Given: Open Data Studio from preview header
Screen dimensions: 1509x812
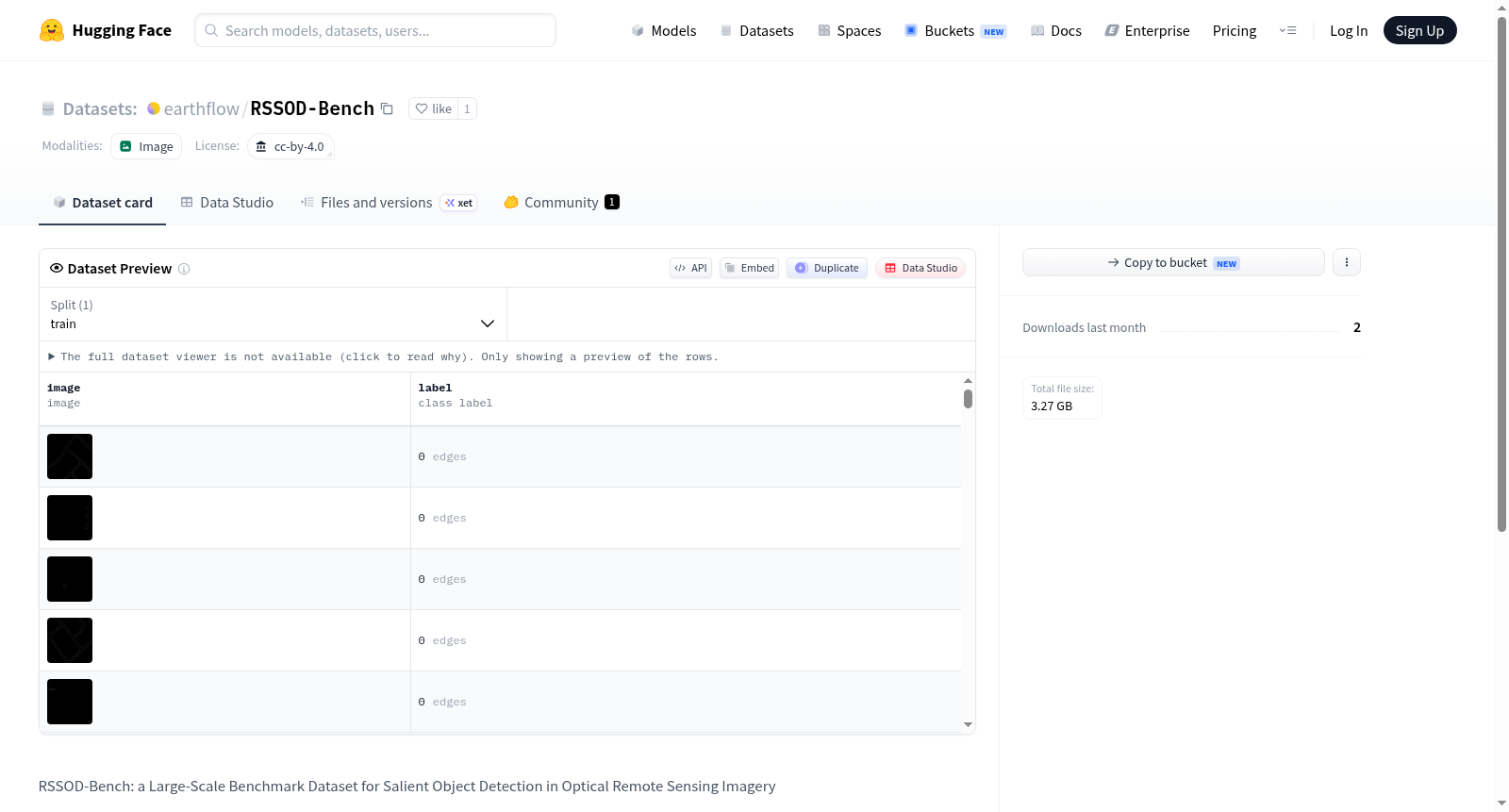Looking at the screenshot, I should (920, 268).
